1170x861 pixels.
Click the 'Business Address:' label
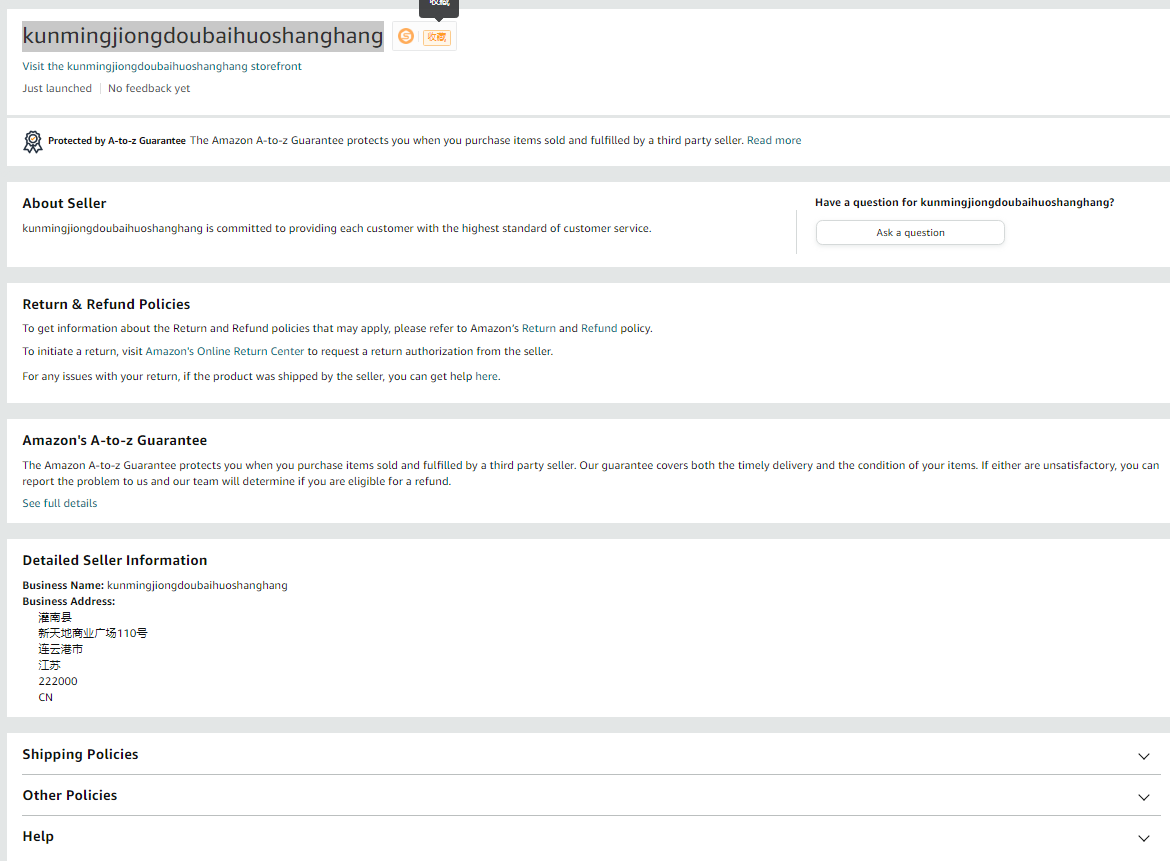click(69, 601)
